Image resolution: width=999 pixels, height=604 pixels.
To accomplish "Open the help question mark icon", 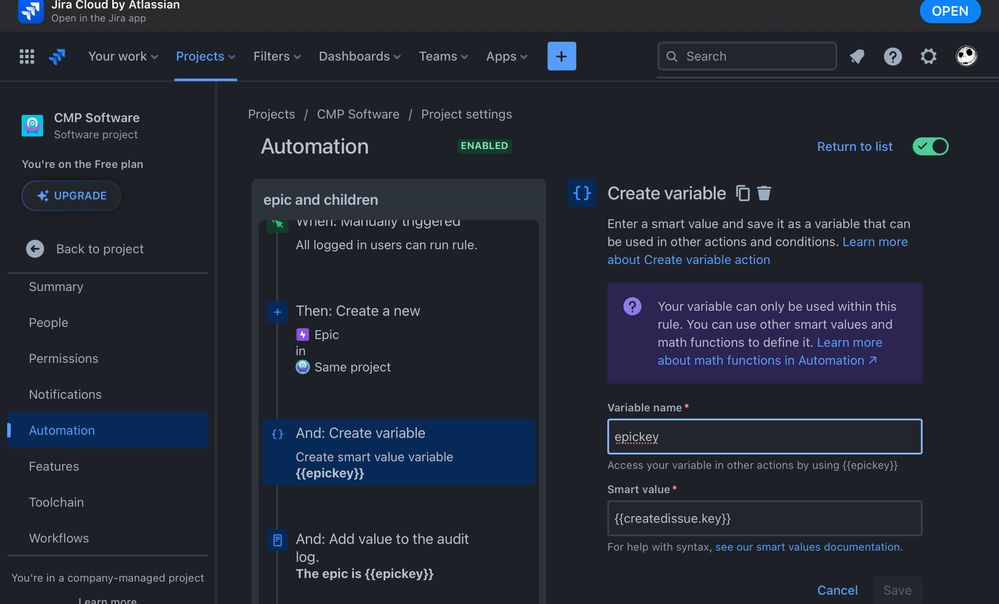I will click(893, 57).
